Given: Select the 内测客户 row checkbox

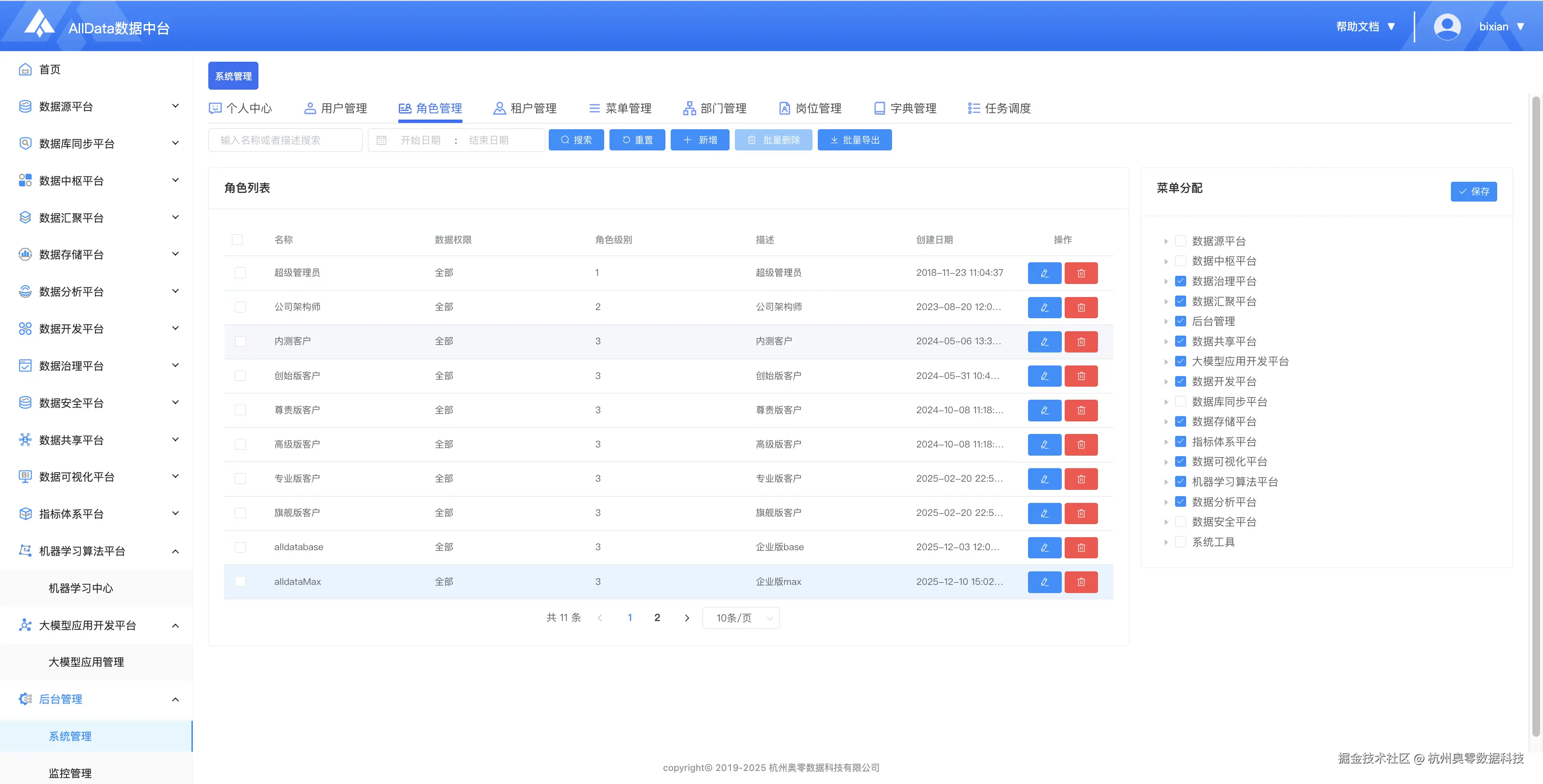Looking at the screenshot, I should [x=240, y=341].
